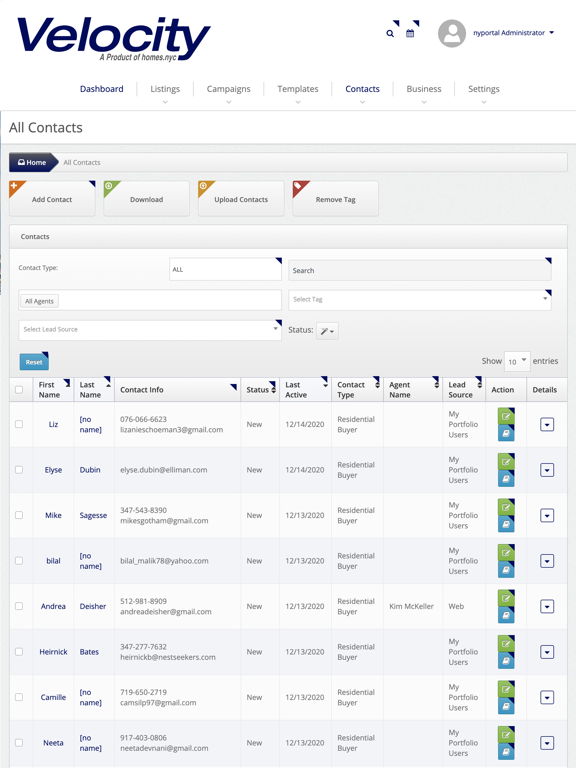The image size is (576, 768).
Task: Click green edit icon for Liz row
Action: click(506, 416)
